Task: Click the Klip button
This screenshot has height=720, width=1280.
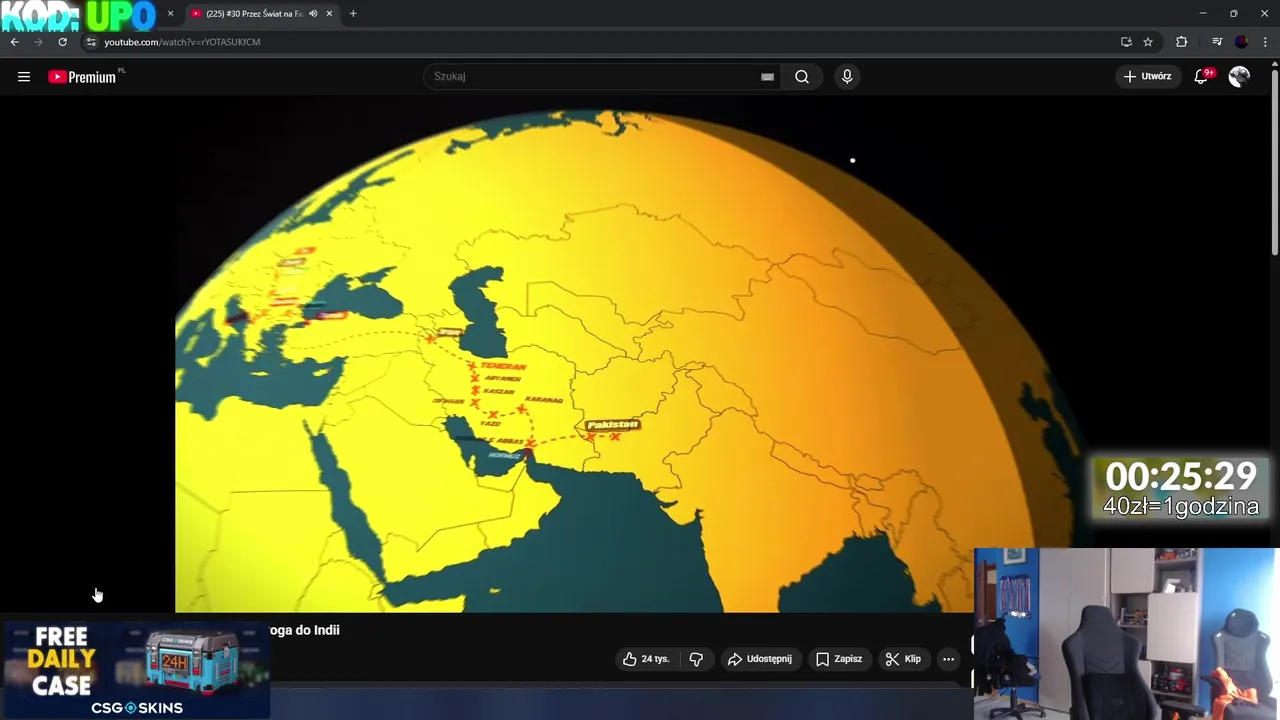Action: [903, 659]
